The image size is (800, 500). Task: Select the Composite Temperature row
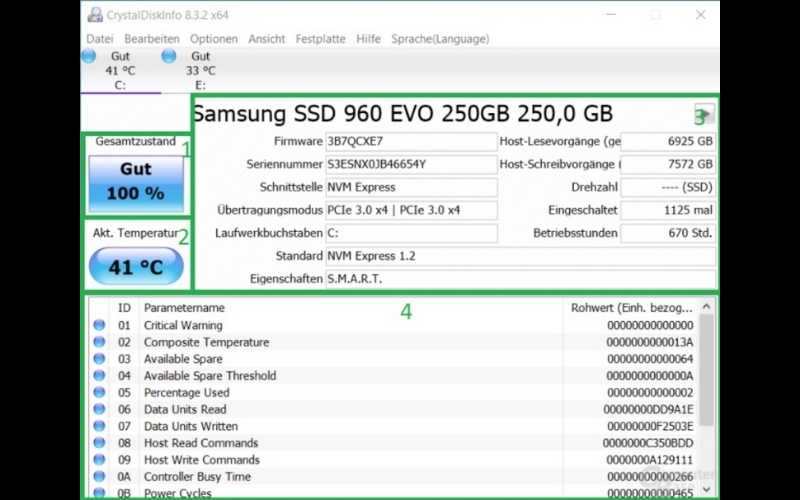click(393, 342)
